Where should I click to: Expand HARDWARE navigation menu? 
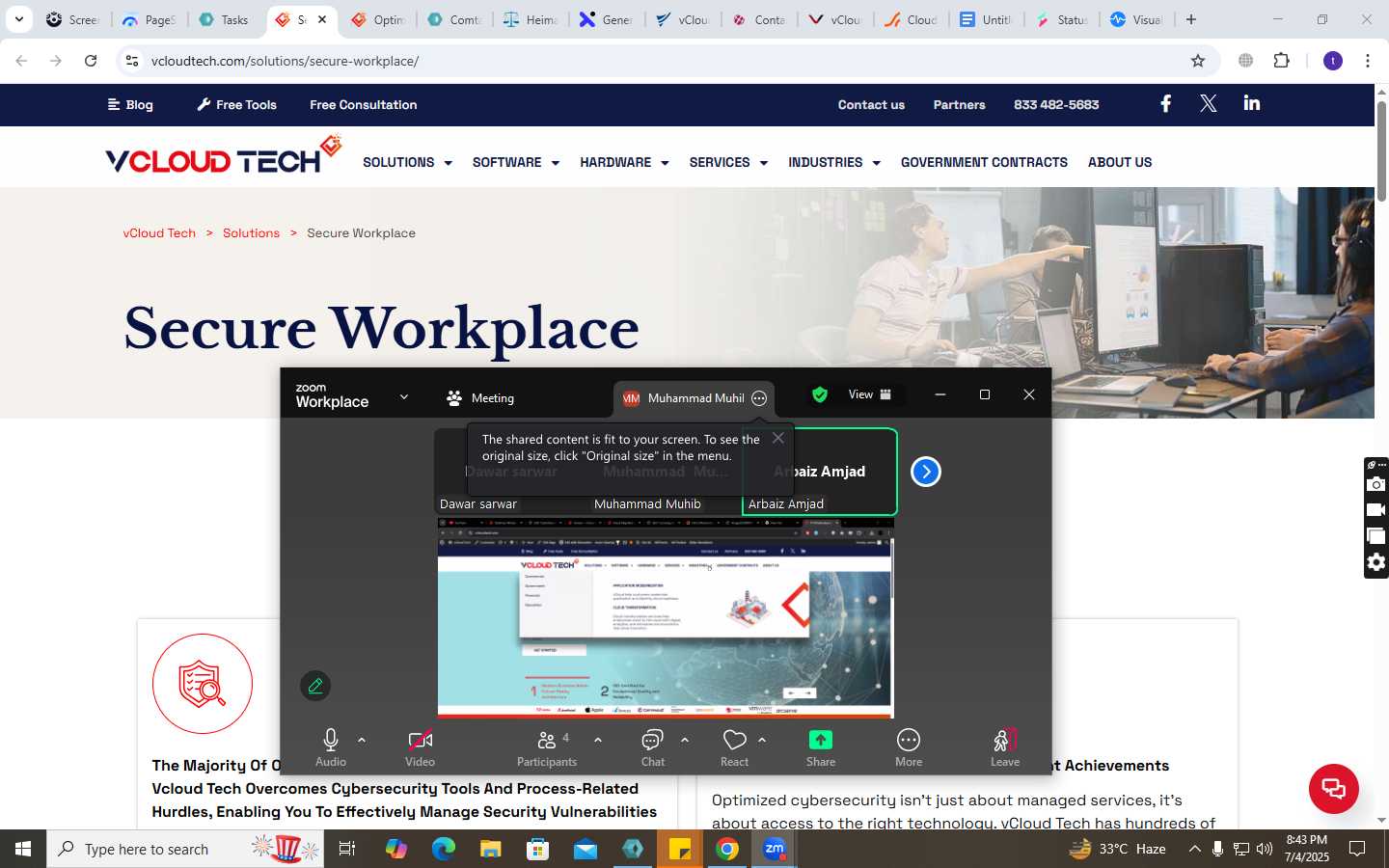coord(624,162)
